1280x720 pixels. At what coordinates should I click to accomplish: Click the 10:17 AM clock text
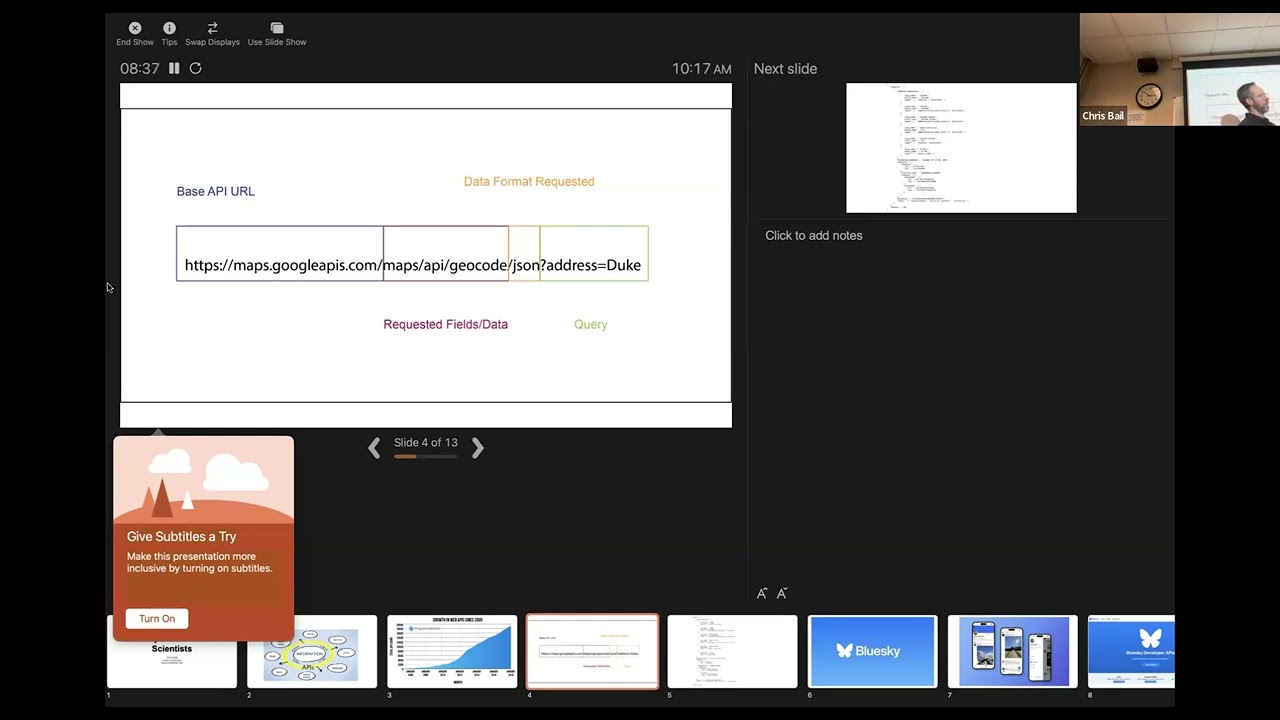coord(701,68)
